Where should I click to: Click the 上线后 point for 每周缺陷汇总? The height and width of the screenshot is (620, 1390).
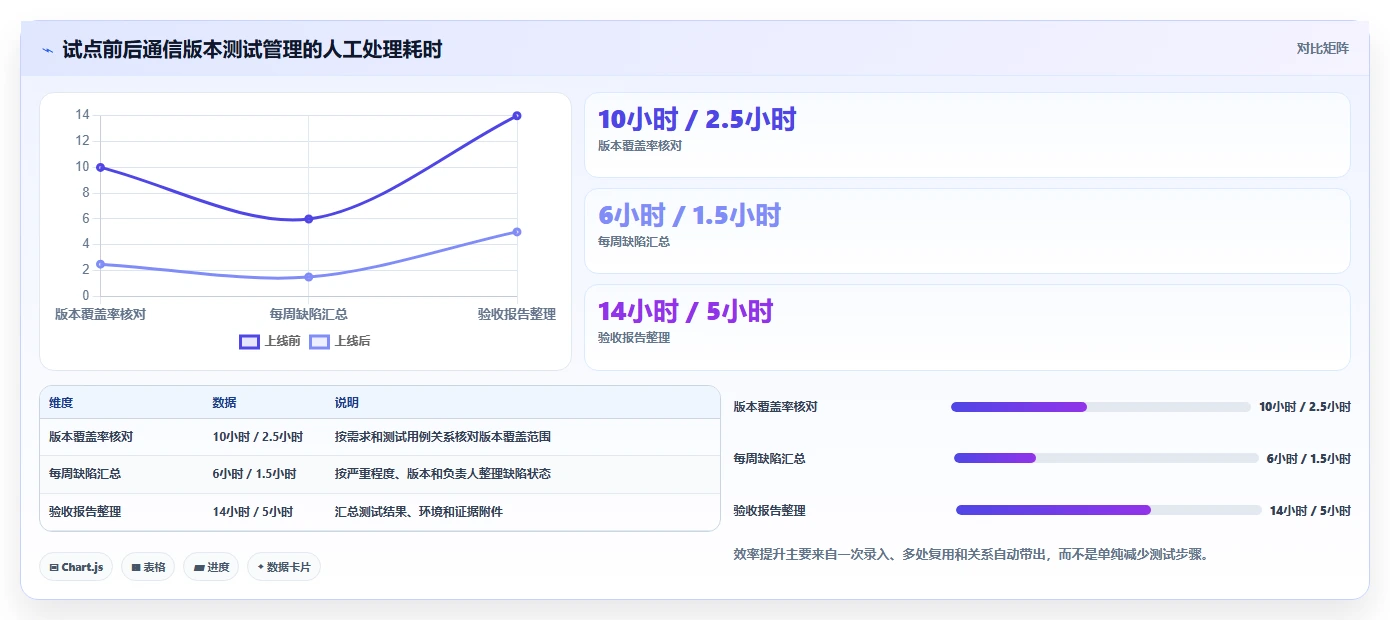coord(308,277)
